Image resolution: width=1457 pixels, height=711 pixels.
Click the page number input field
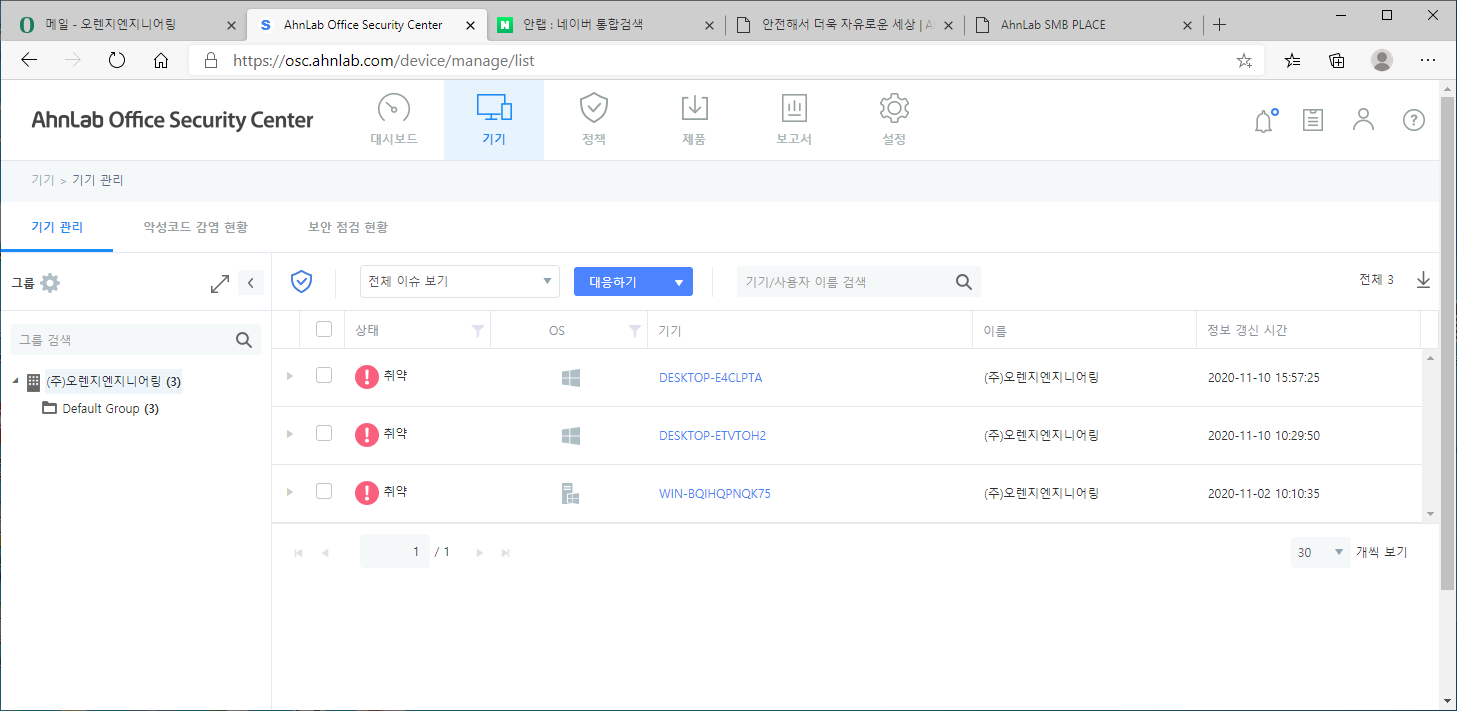tap(395, 552)
